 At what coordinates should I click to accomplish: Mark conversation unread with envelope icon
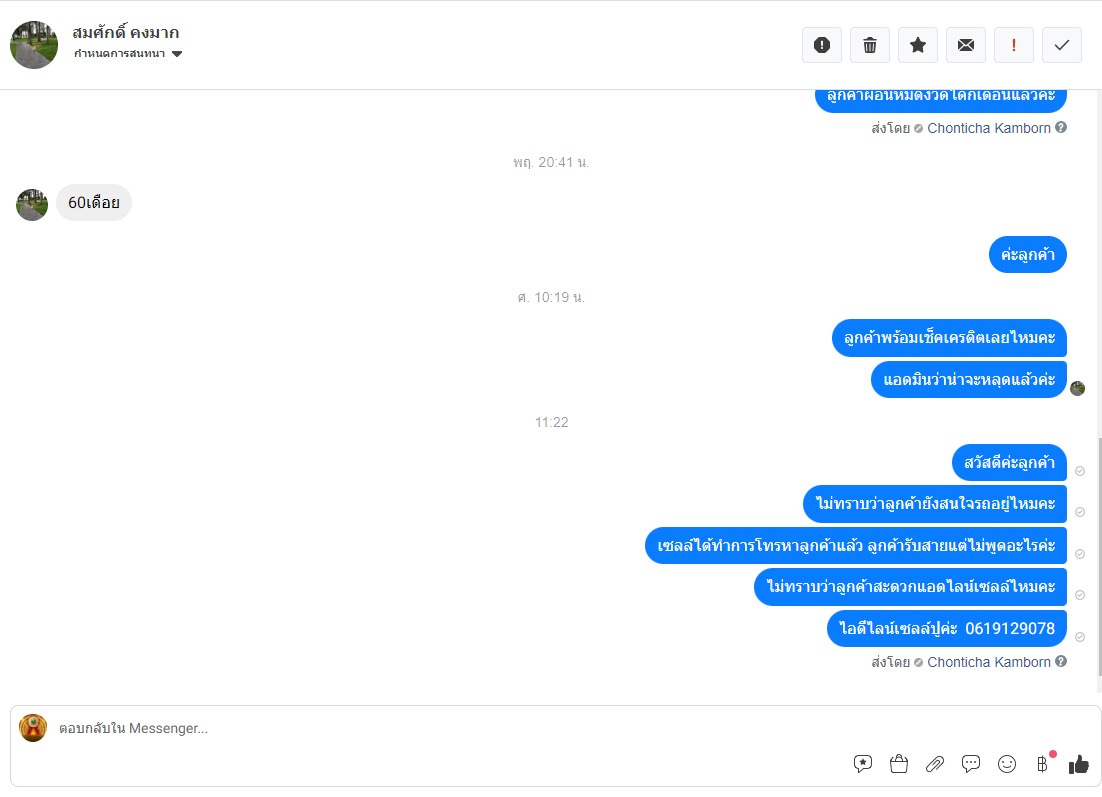point(966,45)
